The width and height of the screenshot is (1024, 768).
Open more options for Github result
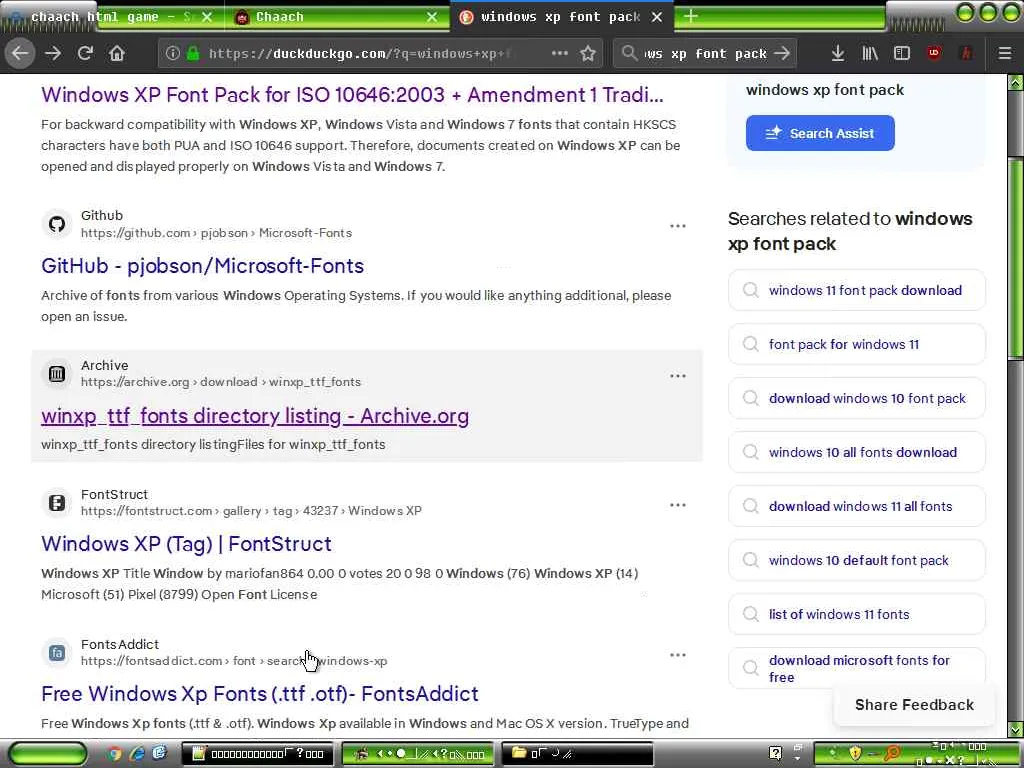[x=677, y=226]
